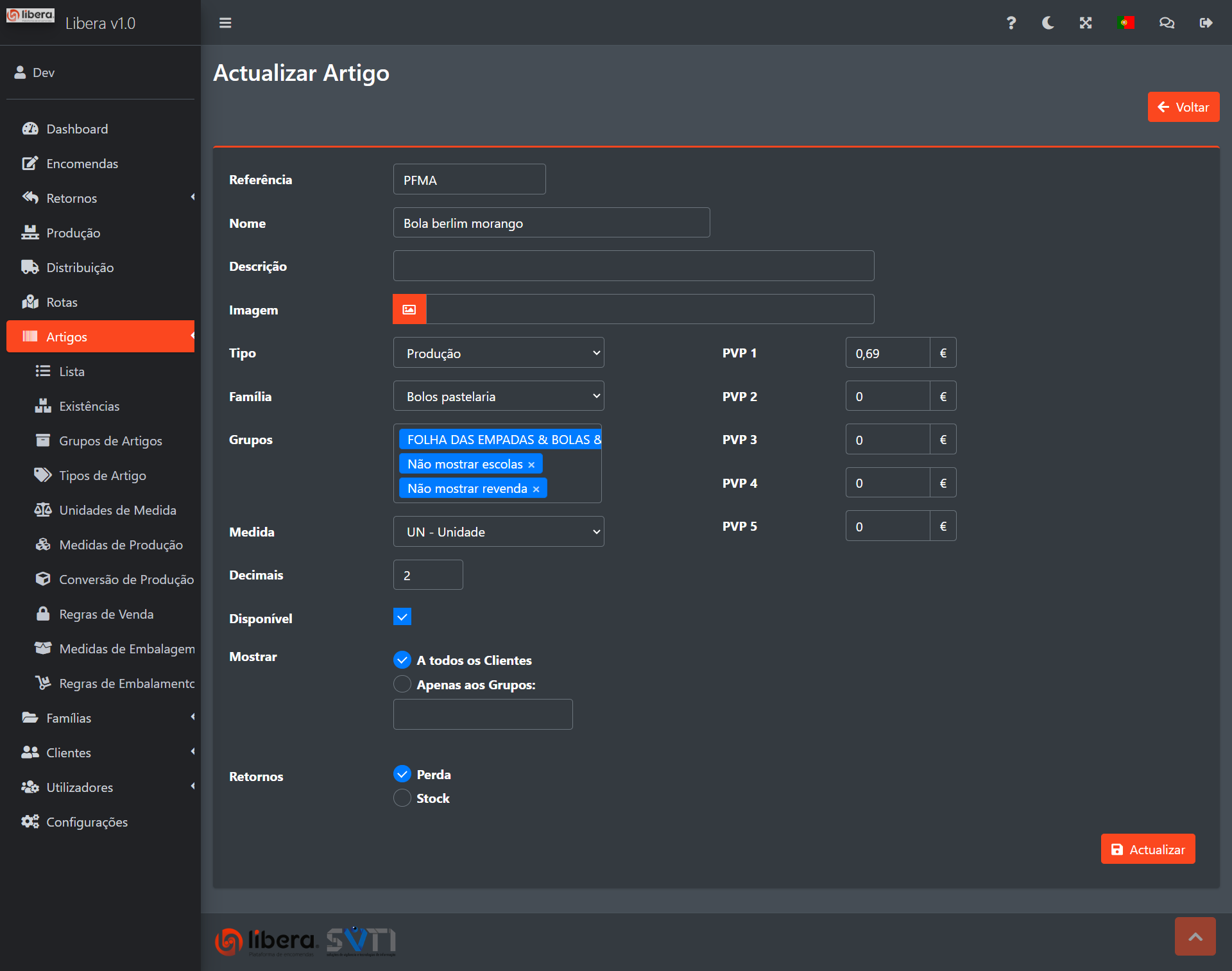Click the Actualizar save button
This screenshot has width=1232, height=971.
click(1147, 849)
